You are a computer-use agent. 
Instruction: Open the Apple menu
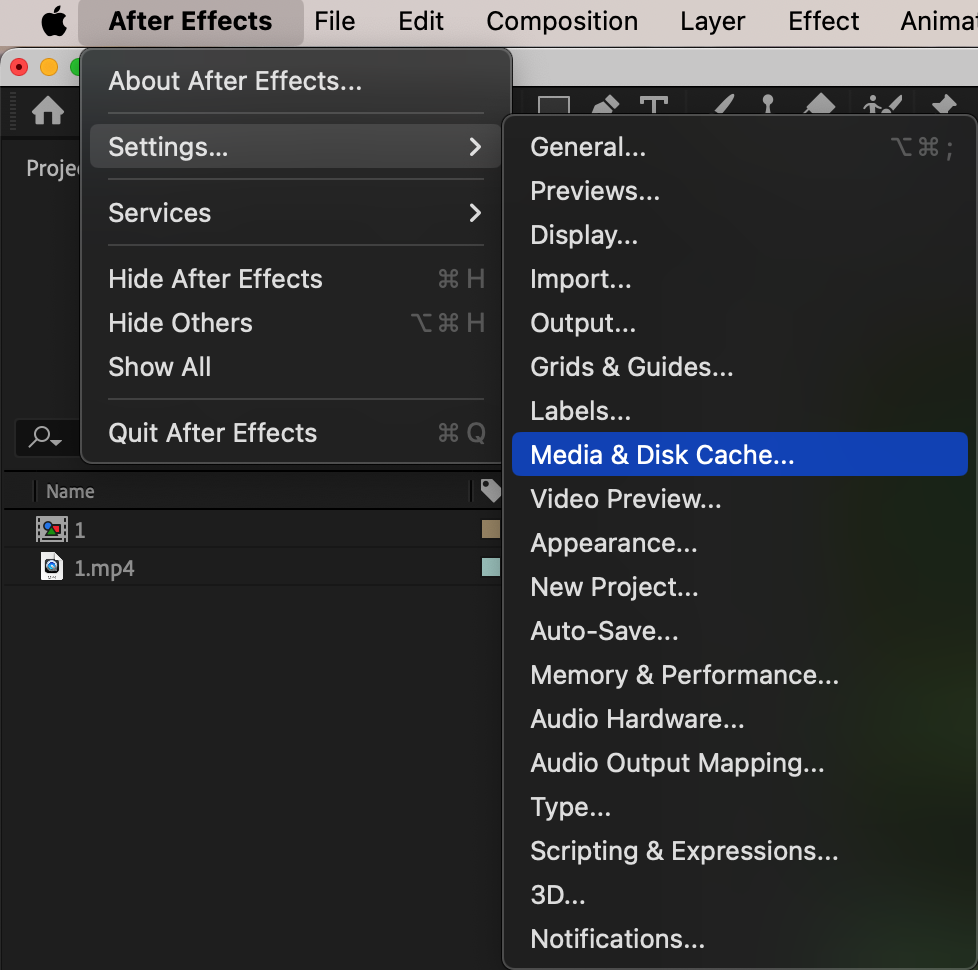[x=53, y=21]
